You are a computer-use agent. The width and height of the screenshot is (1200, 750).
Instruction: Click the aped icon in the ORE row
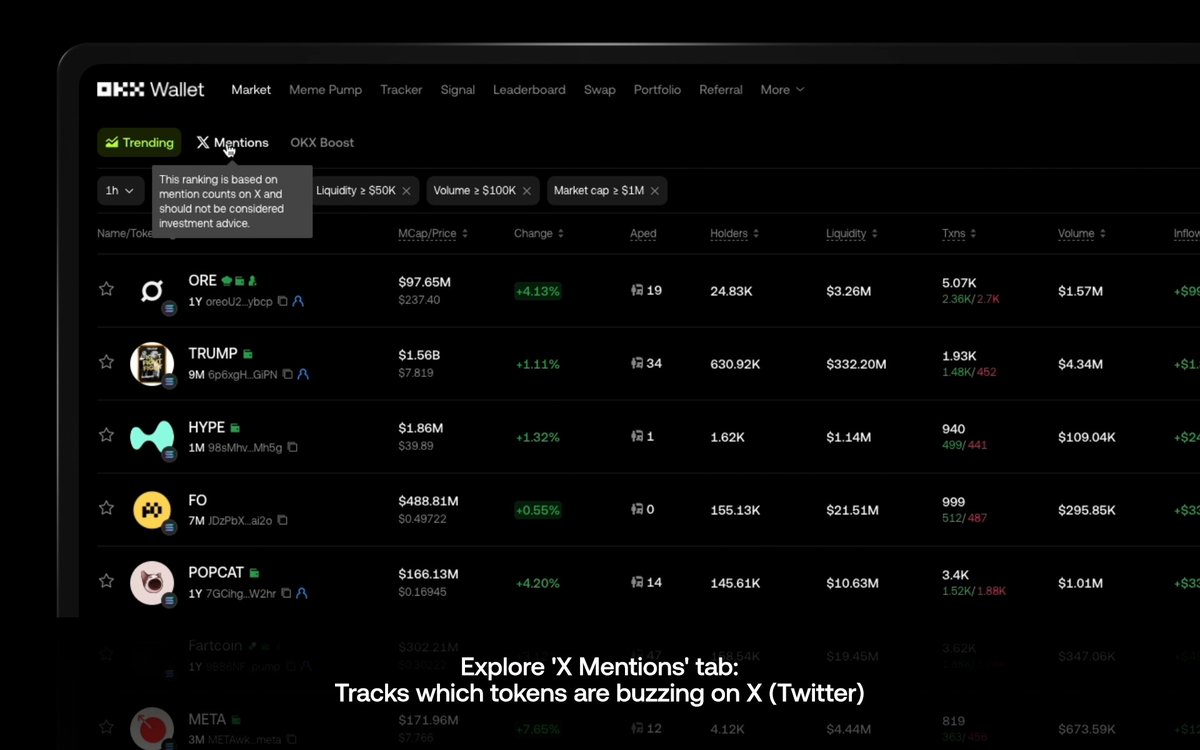click(x=636, y=290)
